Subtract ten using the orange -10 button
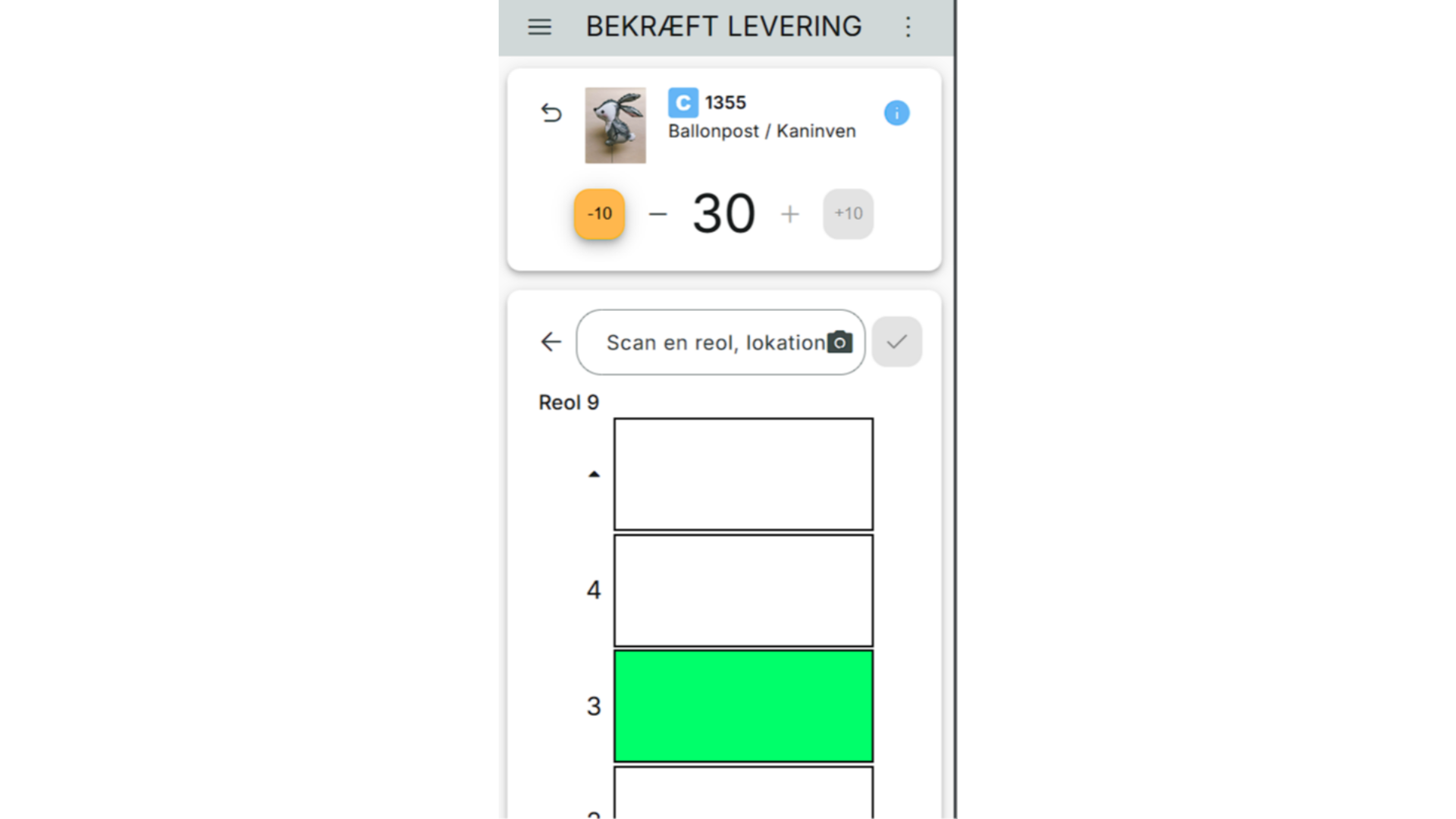The width and height of the screenshot is (1456, 819). (599, 214)
